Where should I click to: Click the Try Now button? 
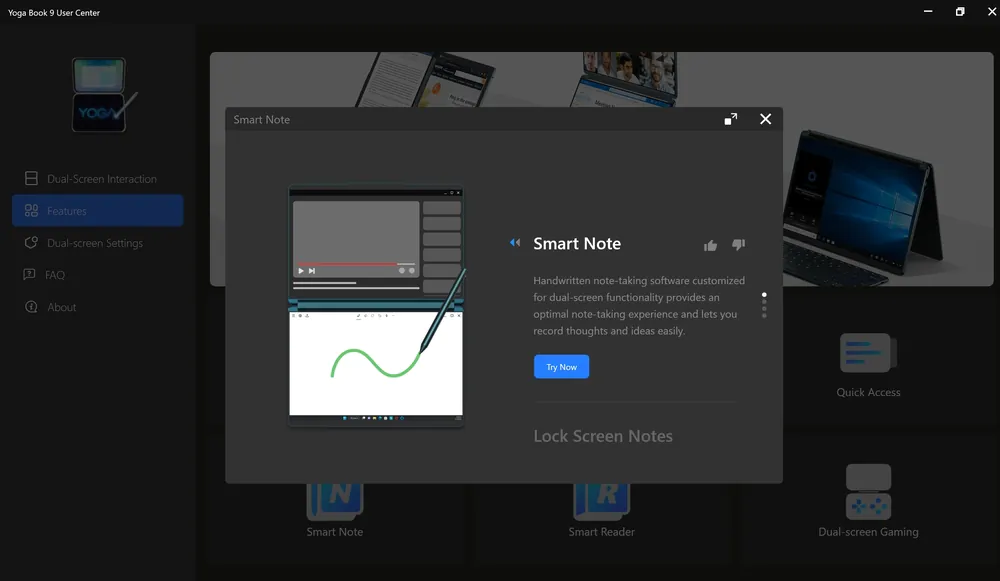(561, 367)
